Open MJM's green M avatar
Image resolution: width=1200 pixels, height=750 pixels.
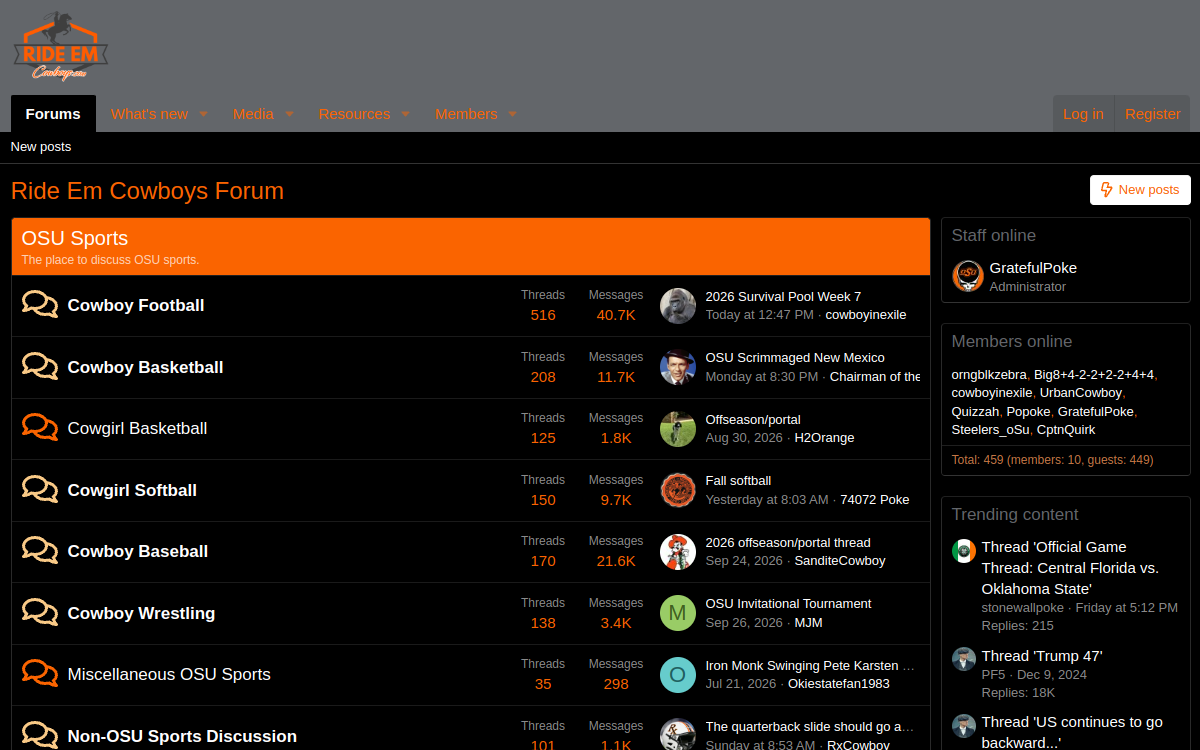678,613
